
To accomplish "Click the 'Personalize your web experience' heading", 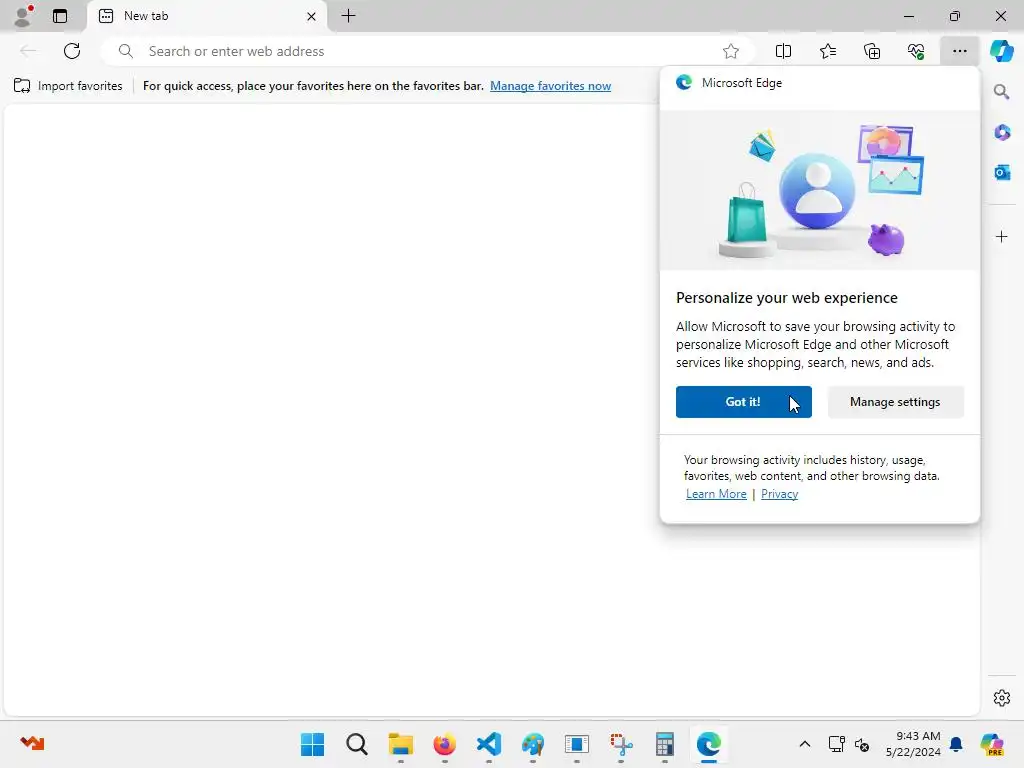I will tap(786, 298).
